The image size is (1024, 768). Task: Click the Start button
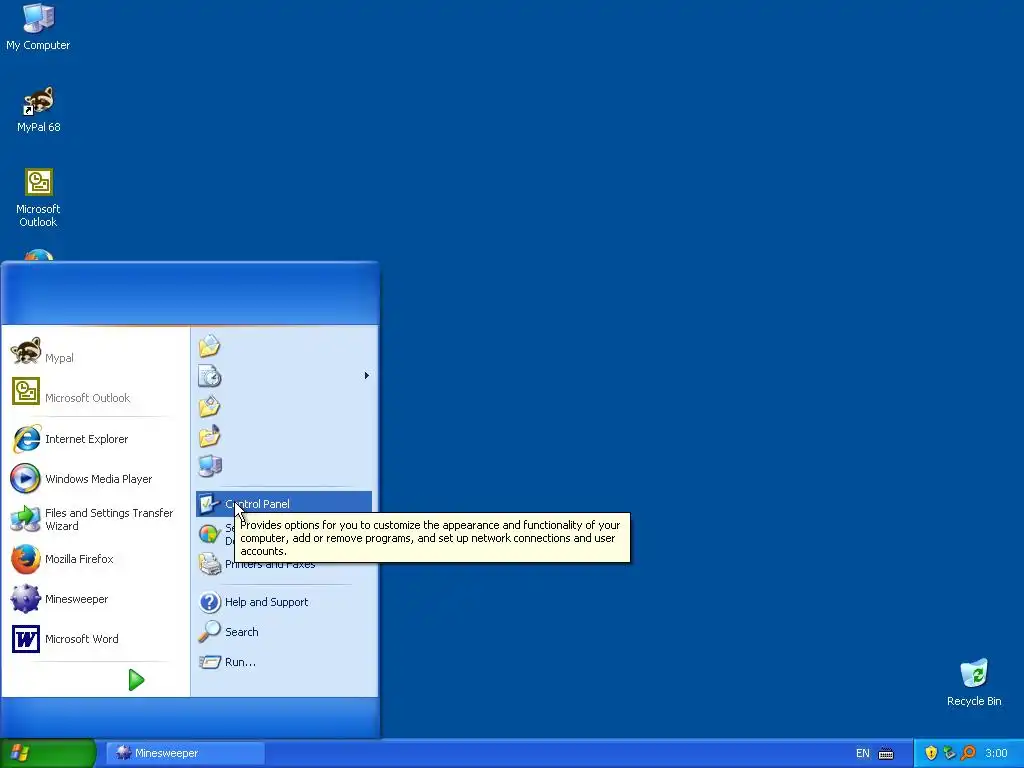coord(48,753)
